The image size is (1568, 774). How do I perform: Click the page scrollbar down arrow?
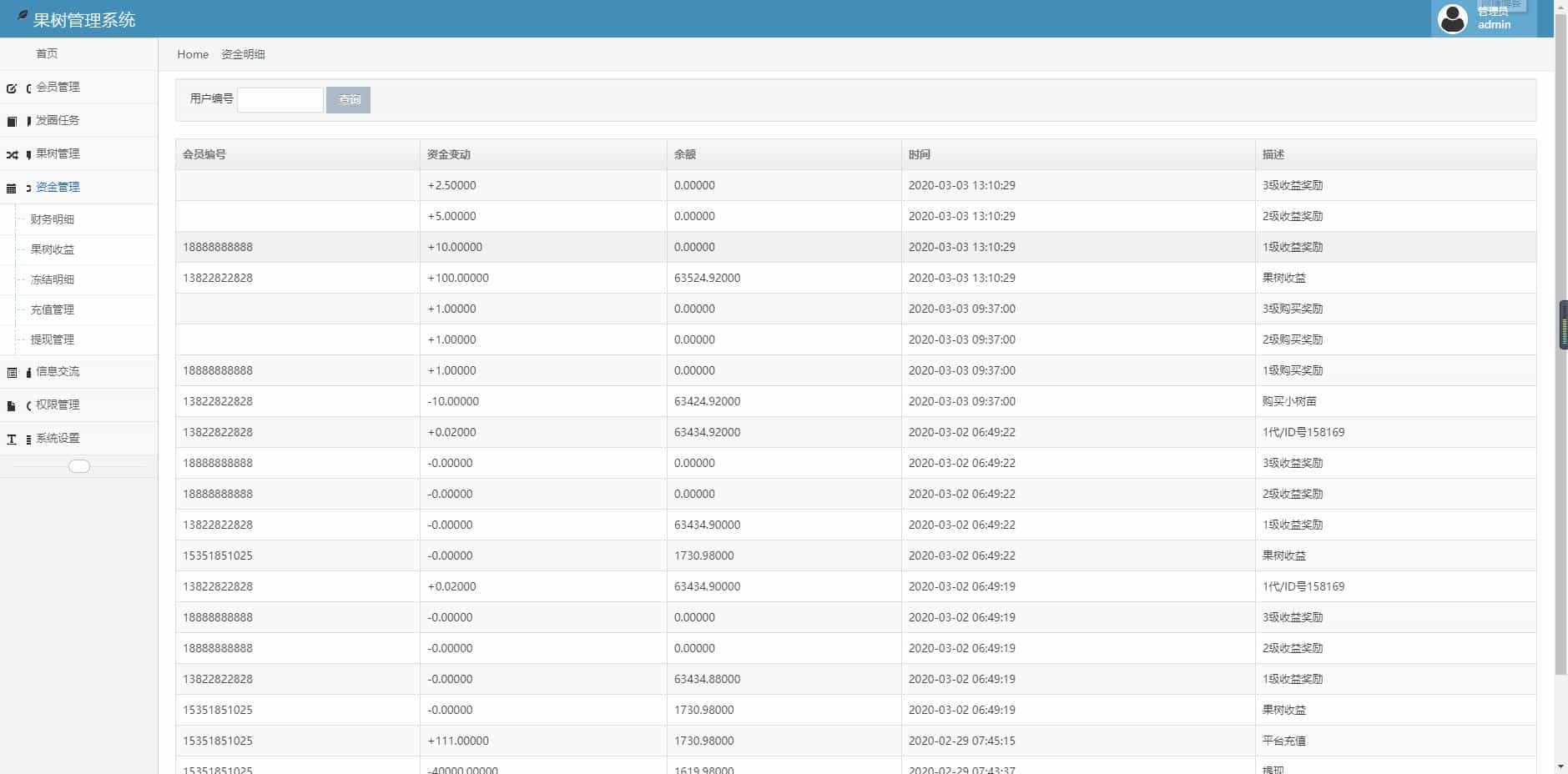click(1560, 767)
